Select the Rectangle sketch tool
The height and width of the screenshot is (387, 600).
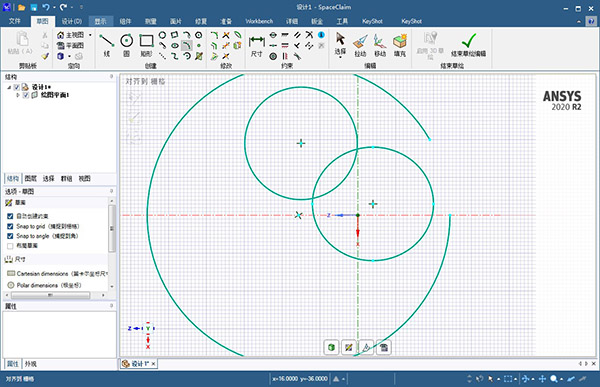click(x=147, y=45)
